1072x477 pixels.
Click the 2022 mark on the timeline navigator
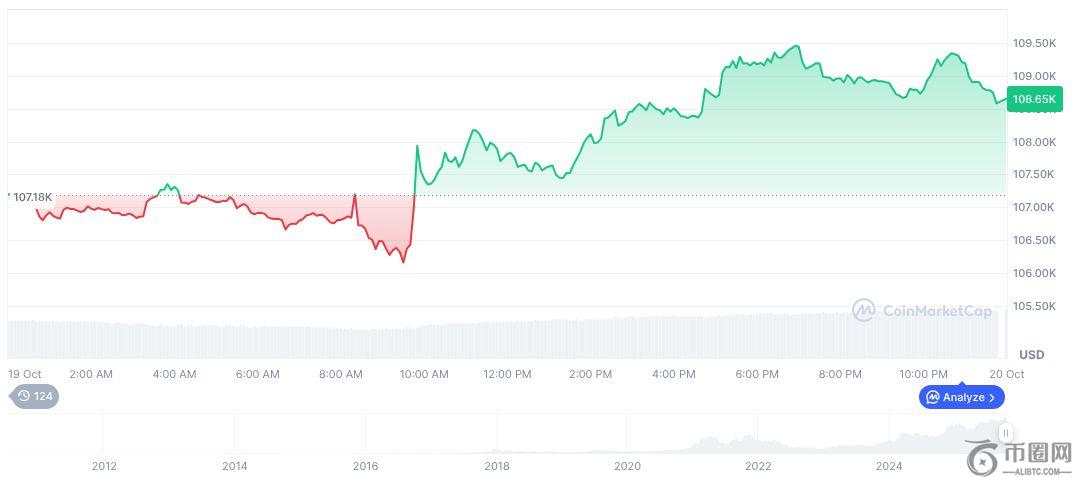[758, 466]
